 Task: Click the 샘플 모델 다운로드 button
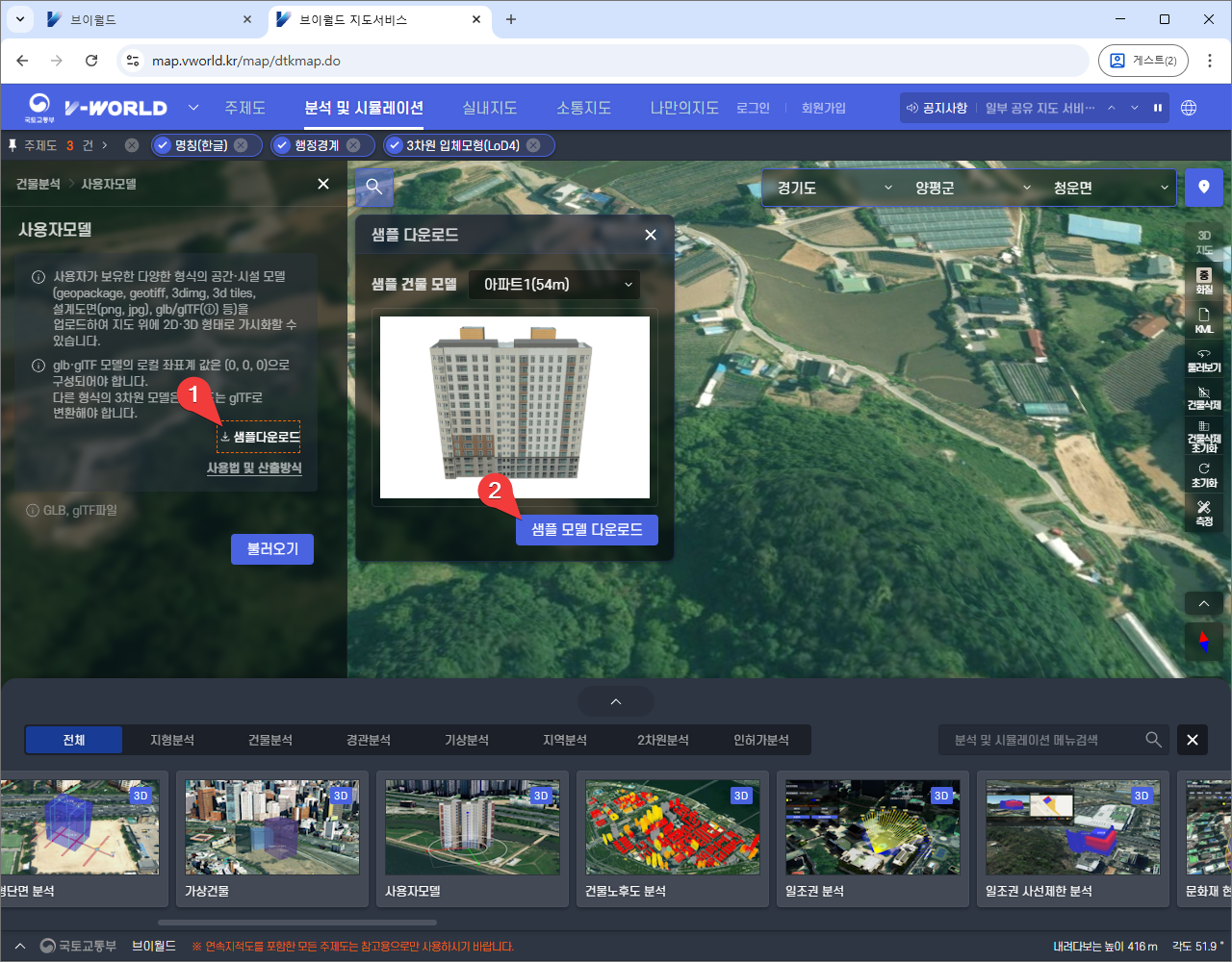tap(586, 530)
